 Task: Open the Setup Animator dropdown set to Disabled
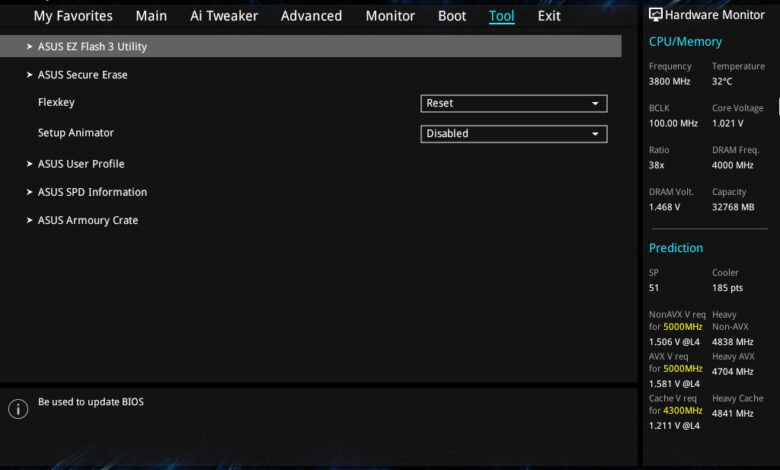tap(514, 134)
